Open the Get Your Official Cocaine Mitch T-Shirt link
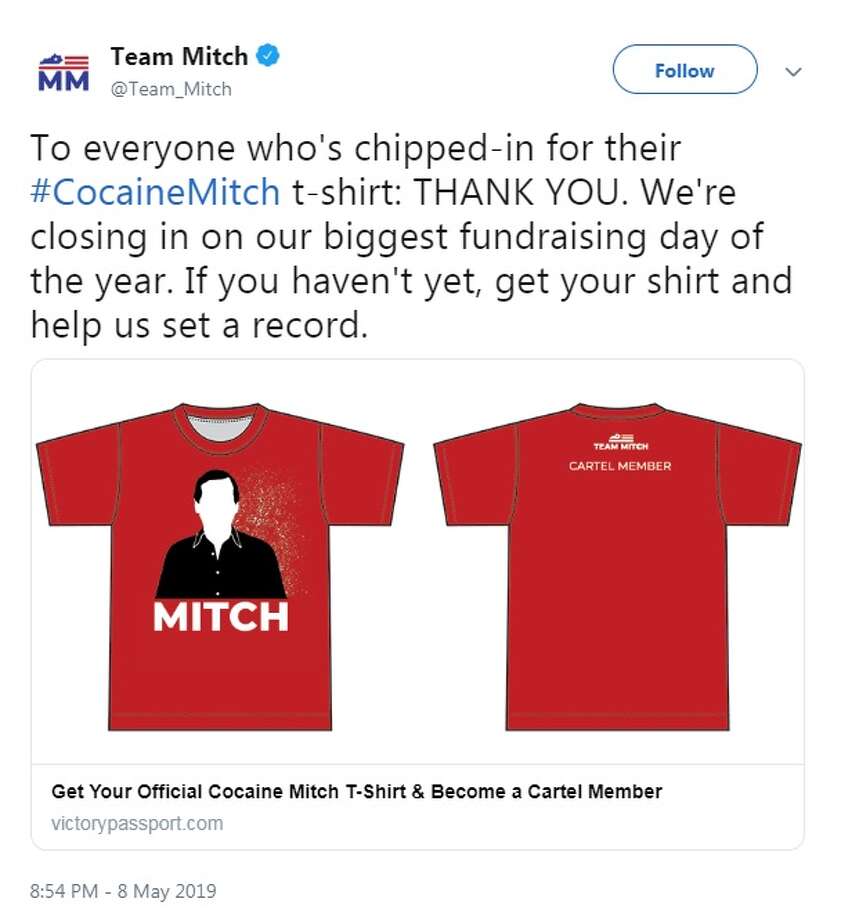Viewport: 841px width, 920px height. pos(357,792)
